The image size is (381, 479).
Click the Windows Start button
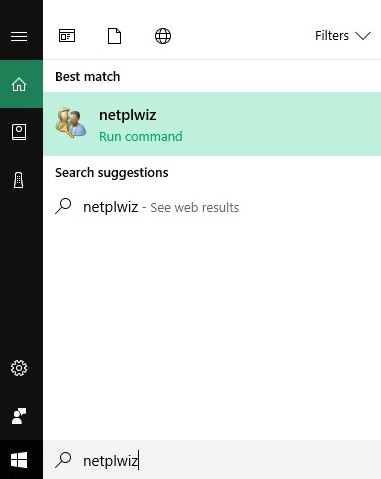click(x=19, y=460)
